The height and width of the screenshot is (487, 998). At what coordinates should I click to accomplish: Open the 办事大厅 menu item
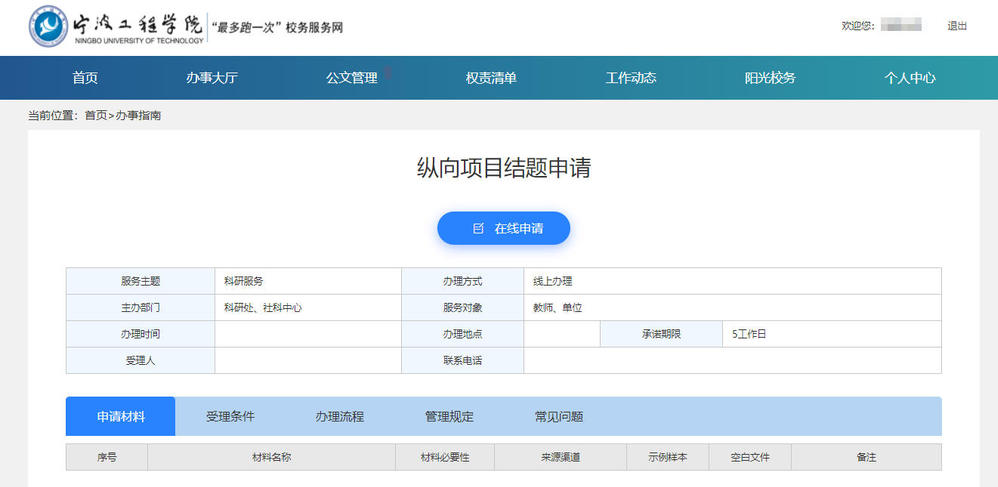click(211, 78)
